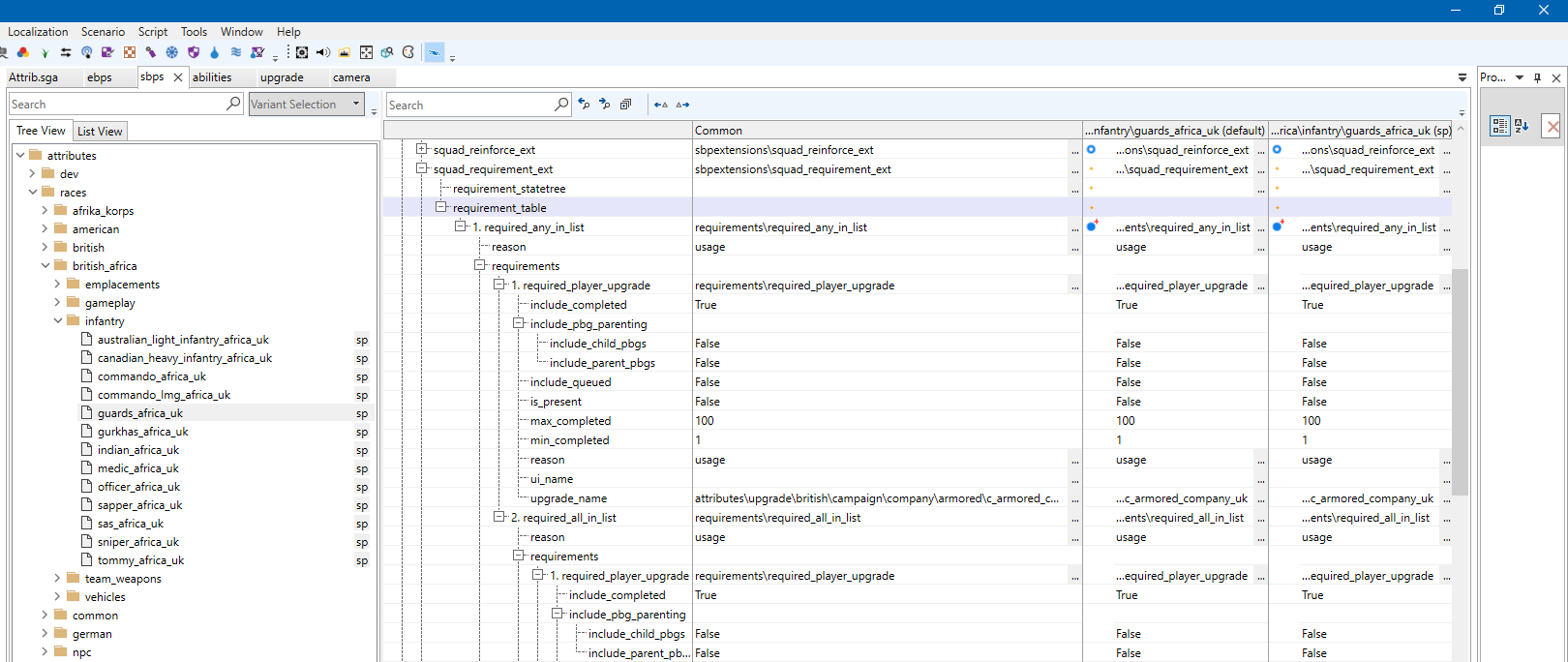This screenshot has width=1568, height=662.
Task: Click the speaker audio toolbar icon
Action: point(322,52)
